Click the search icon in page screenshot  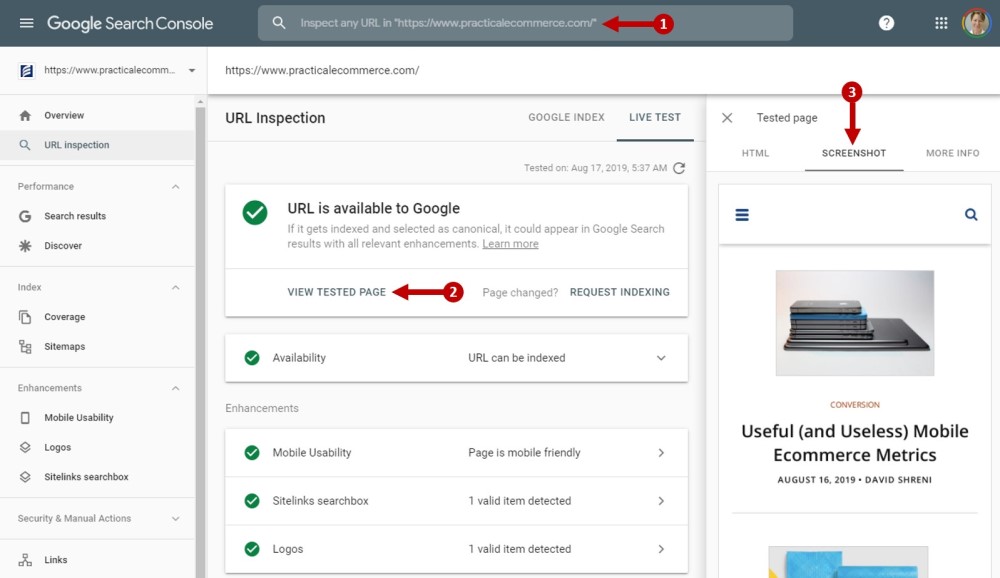971,214
